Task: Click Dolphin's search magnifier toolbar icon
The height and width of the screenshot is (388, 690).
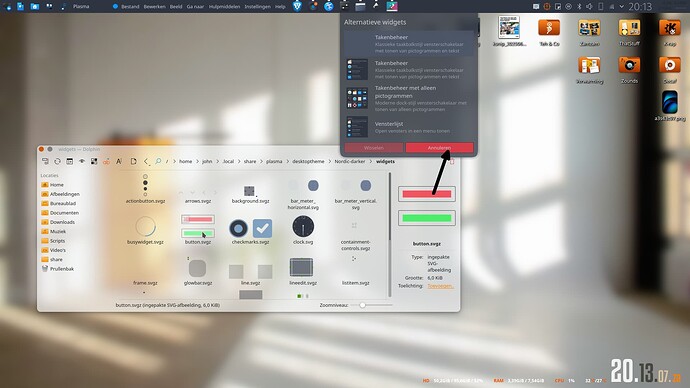Action: 158,161
